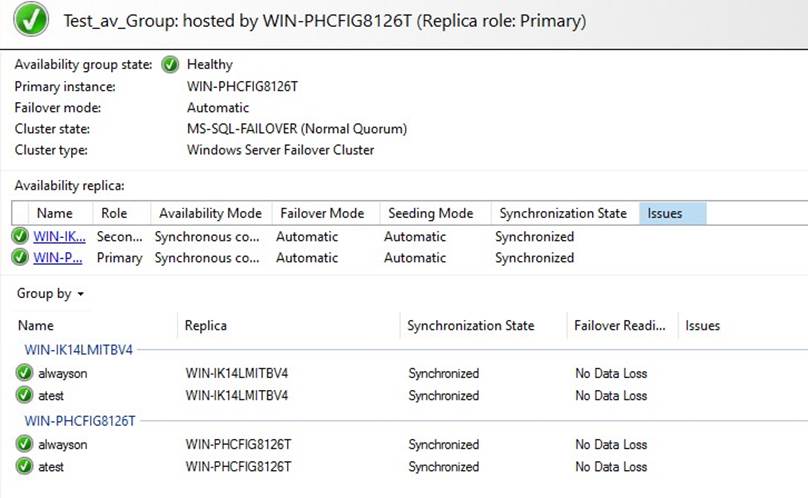Sort replicas by the Role column header

pos(114,213)
